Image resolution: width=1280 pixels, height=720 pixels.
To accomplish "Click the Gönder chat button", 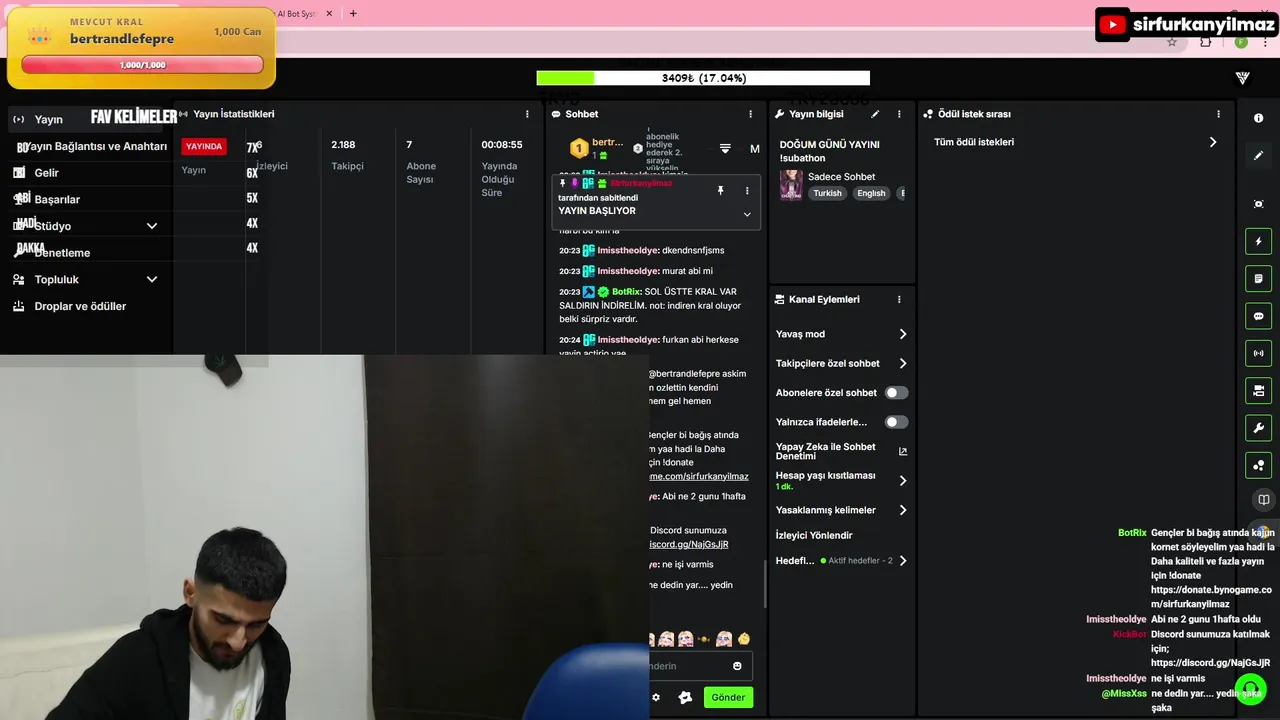I will 728,697.
